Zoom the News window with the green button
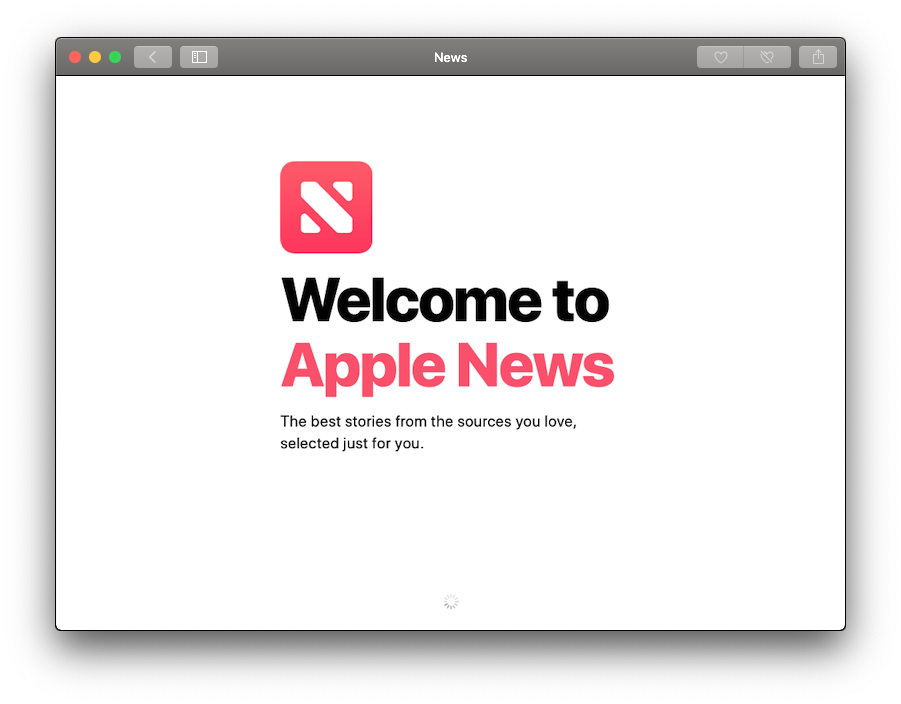 click(x=115, y=57)
